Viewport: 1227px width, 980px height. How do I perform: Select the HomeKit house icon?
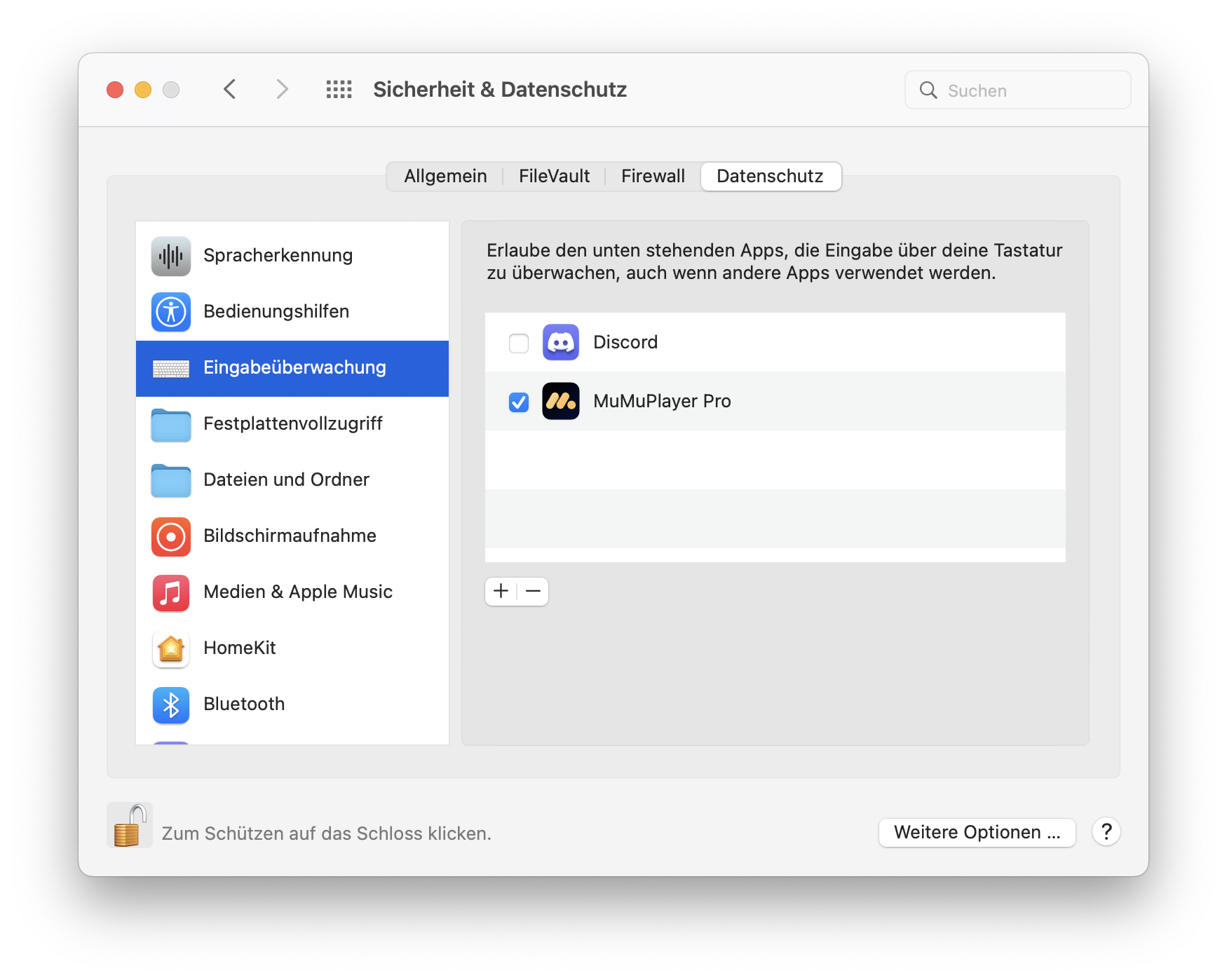click(170, 648)
